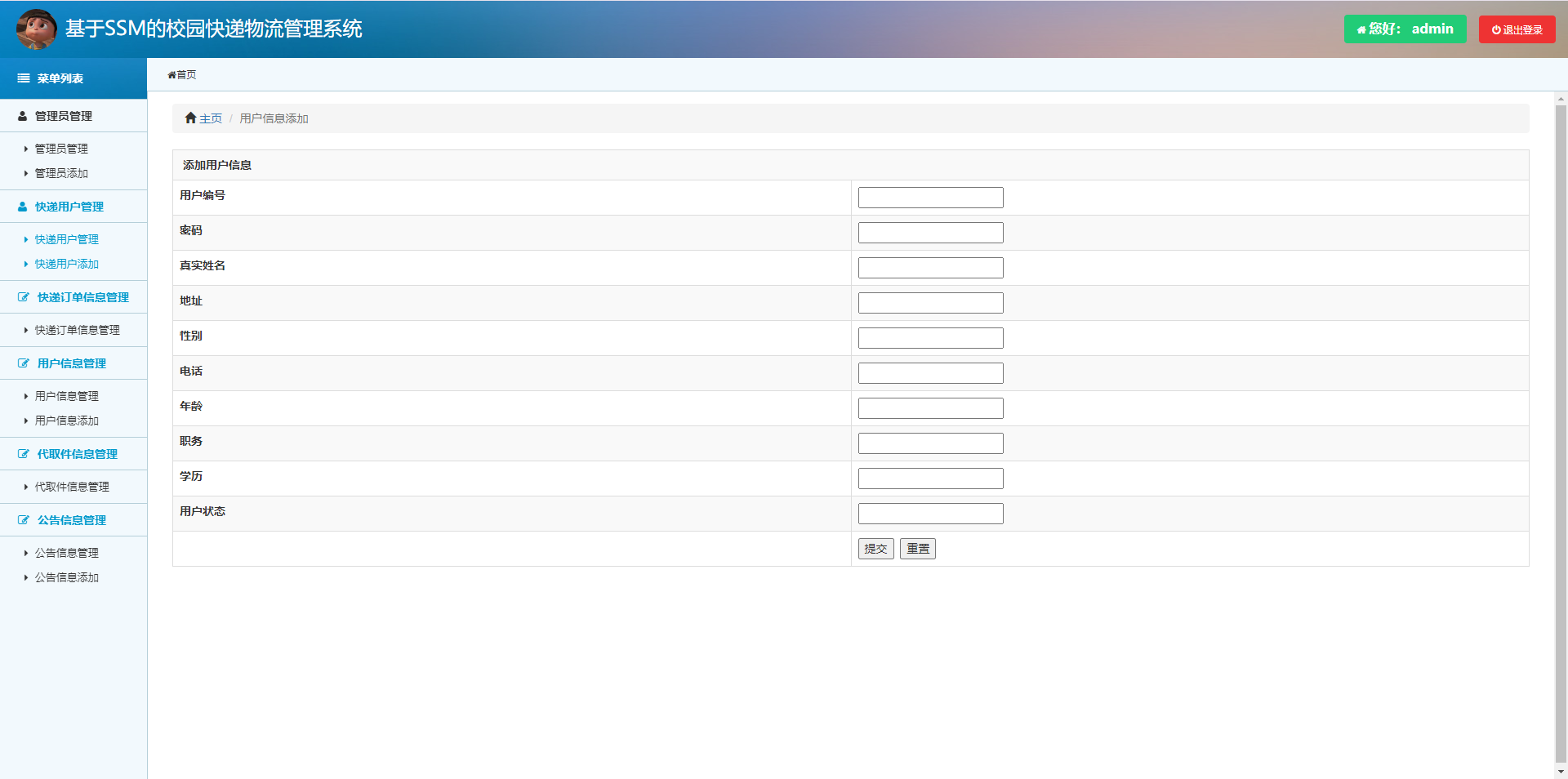Open the 管理员添加 submenu item

(x=61, y=173)
